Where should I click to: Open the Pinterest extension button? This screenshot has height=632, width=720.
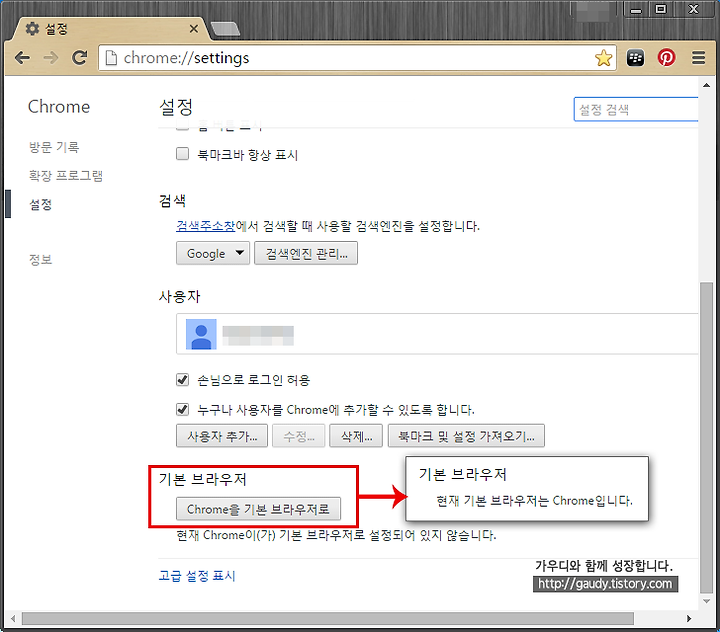[x=666, y=58]
